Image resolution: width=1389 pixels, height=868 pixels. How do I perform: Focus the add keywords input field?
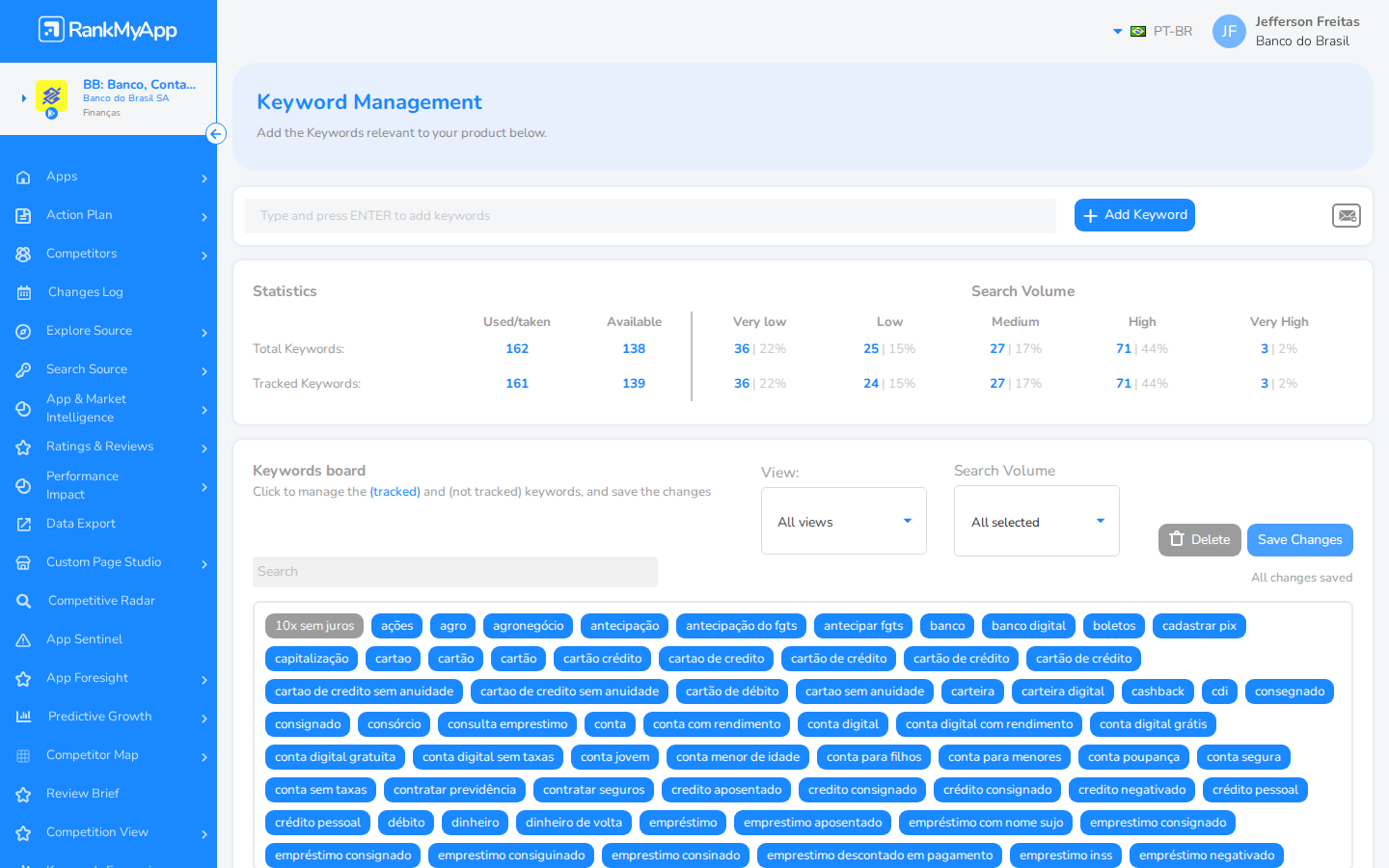click(x=650, y=216)
